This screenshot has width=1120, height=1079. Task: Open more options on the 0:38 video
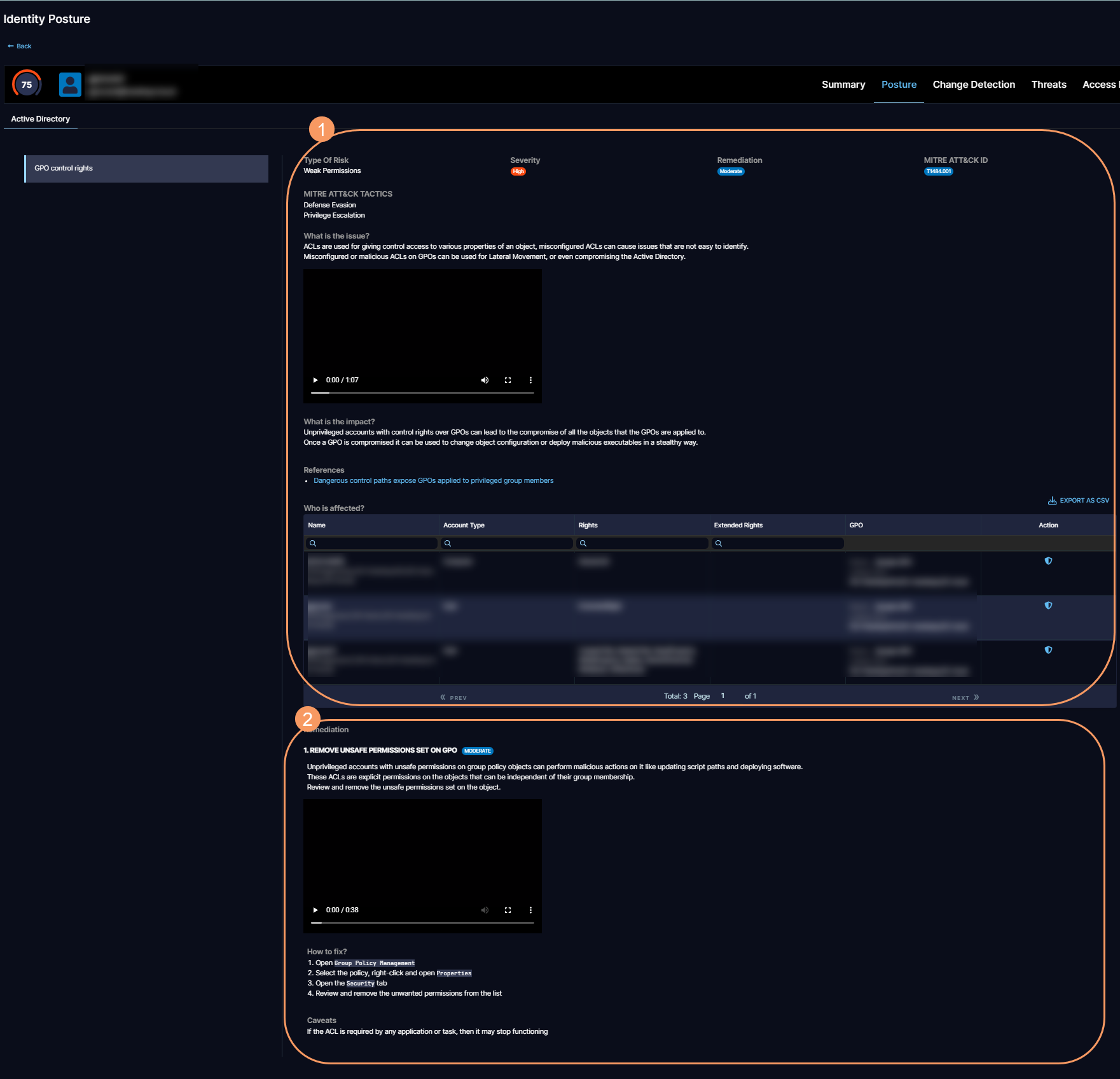point(530,910)
